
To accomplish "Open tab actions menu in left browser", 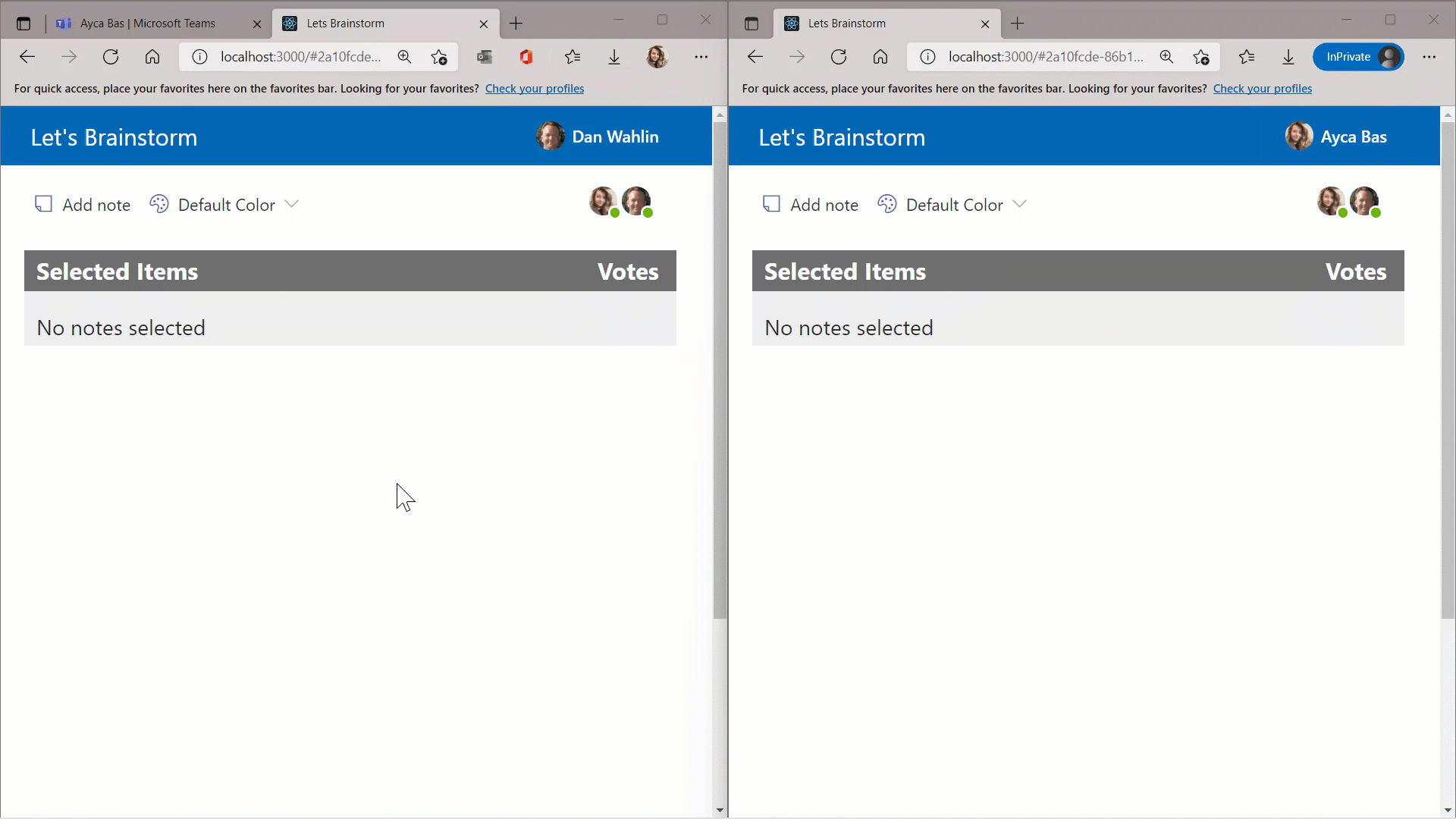I will pyautogui.click(x=24, y=24).
